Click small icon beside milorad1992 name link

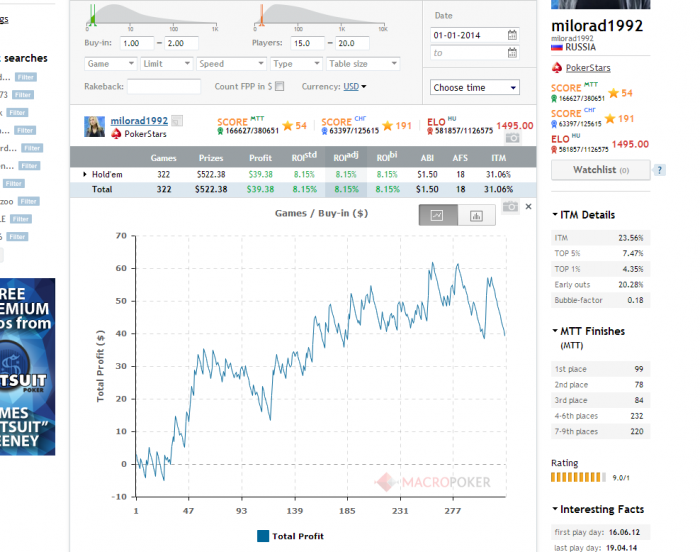177,121
